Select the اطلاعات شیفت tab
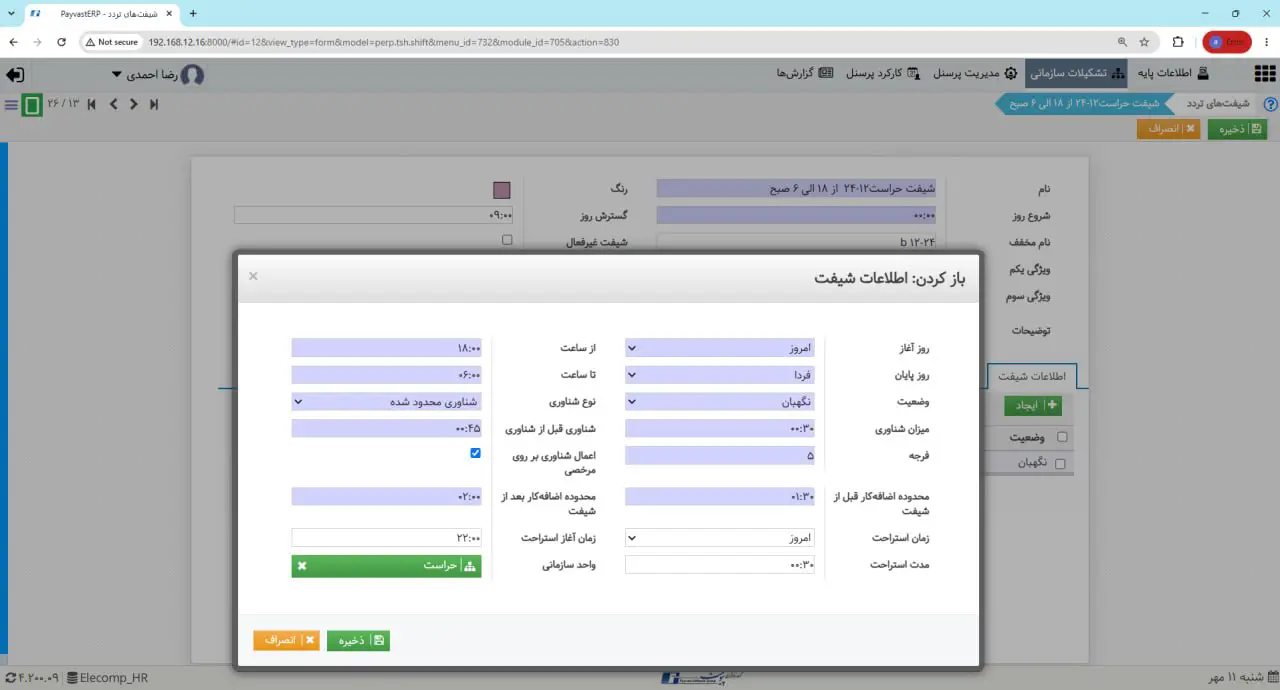The width and height of the screenshot is (1280, 690). pyautogui.click(x=1032, y=376)
